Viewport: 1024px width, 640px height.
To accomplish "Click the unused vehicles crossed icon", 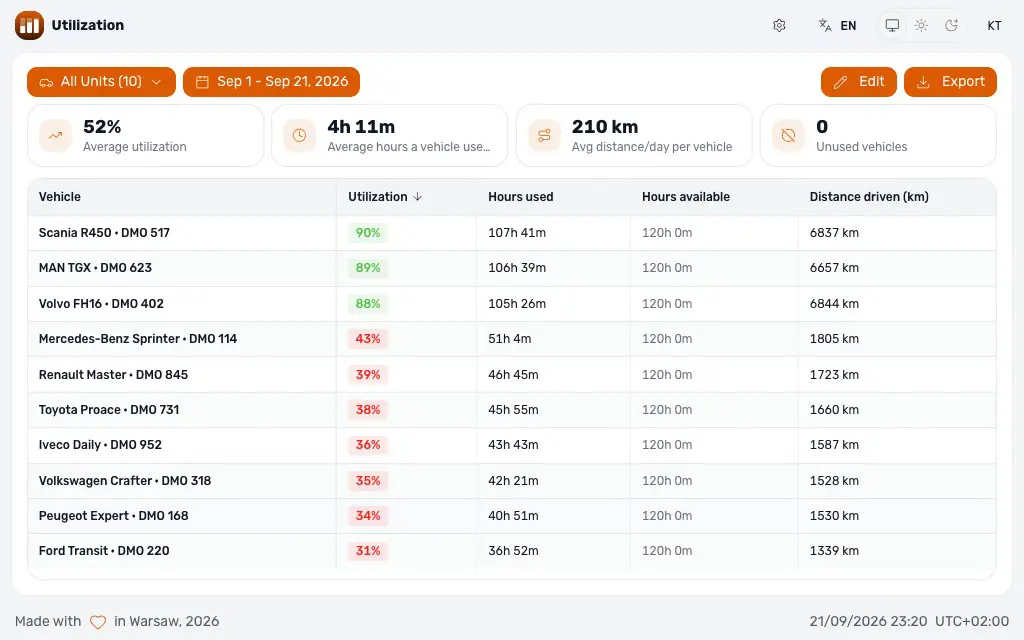I will tap(788, 136).
